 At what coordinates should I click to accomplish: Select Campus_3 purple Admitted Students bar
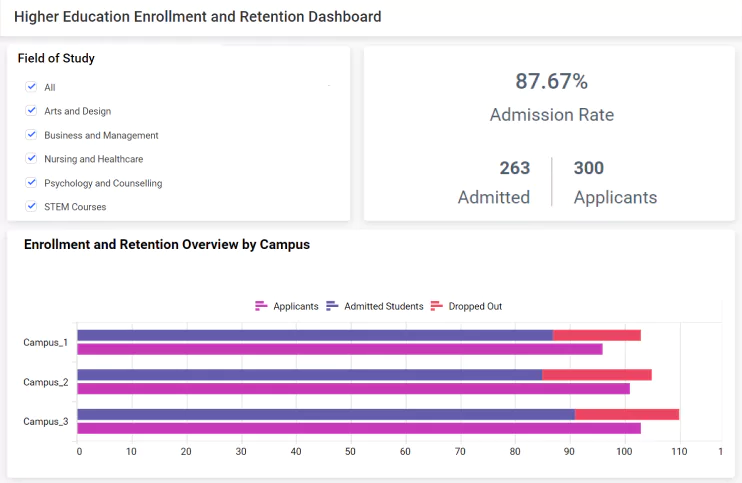pos(325,414)
